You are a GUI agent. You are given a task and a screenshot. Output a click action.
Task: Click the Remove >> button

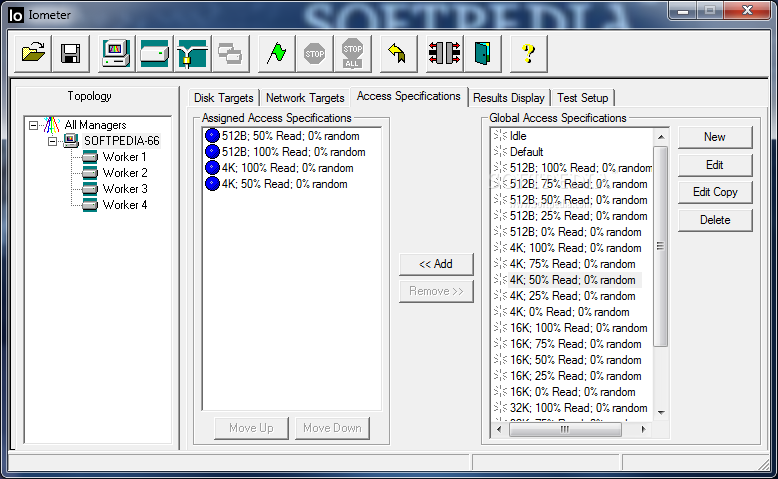[x=436, y=291]
